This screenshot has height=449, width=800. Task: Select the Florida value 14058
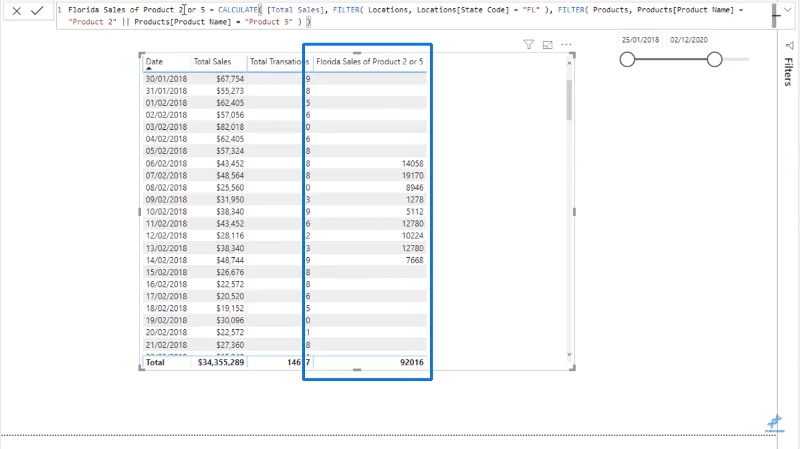pos(412,164)
